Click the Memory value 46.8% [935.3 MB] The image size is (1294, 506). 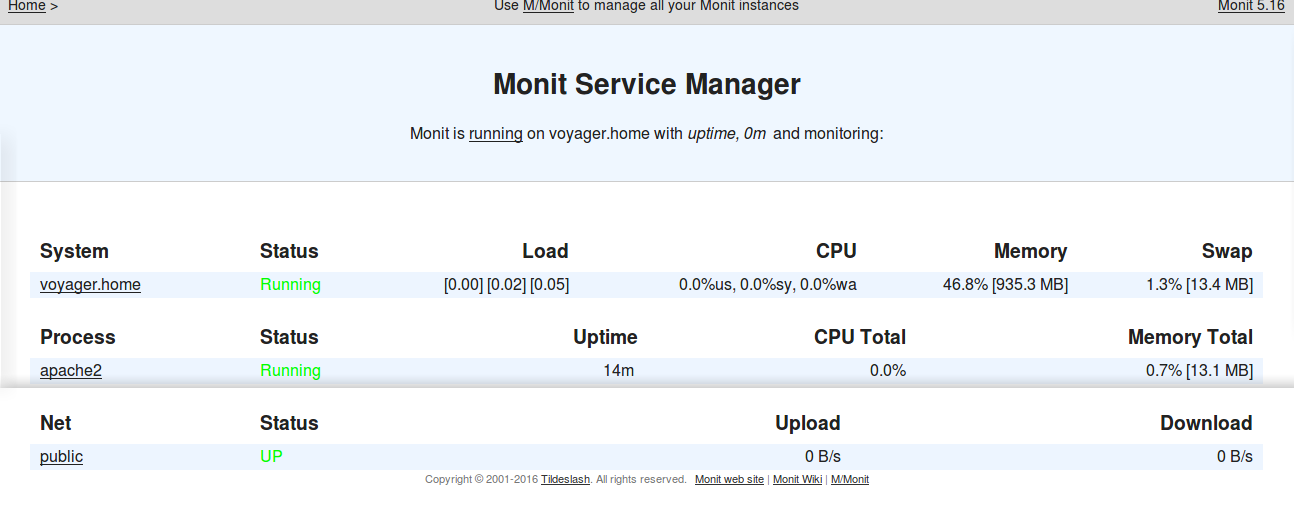pos(1005,284)
